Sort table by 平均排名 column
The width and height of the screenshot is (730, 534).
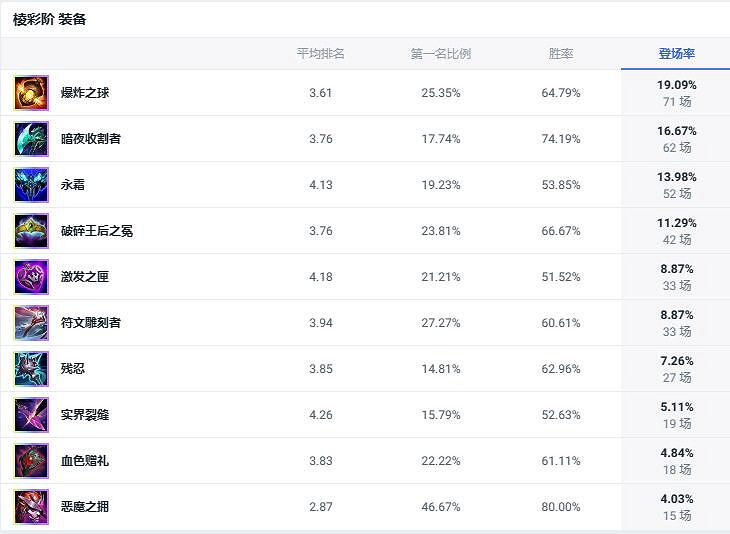pos(320,54)
